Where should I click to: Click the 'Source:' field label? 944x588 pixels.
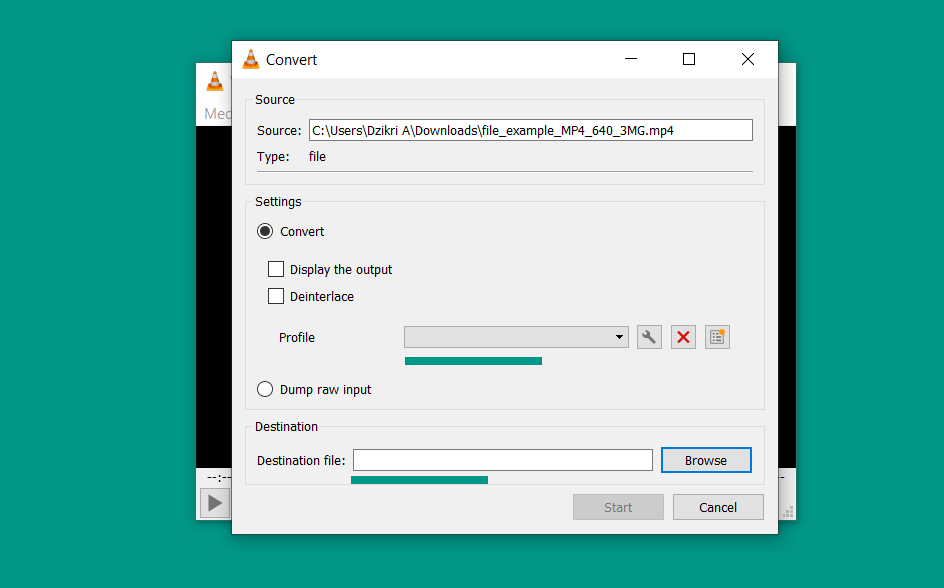279,131
